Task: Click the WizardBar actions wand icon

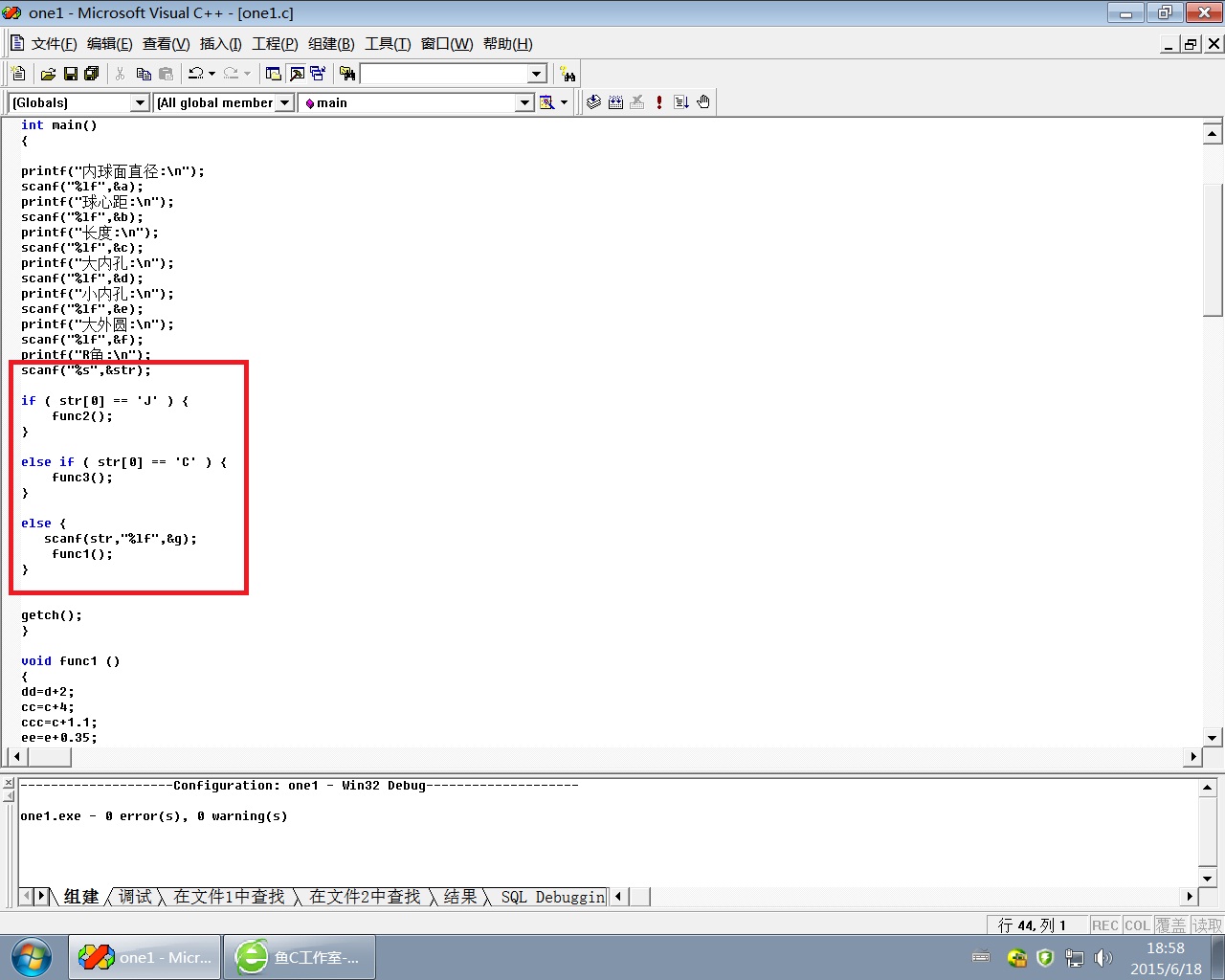Action: [547, 102]
